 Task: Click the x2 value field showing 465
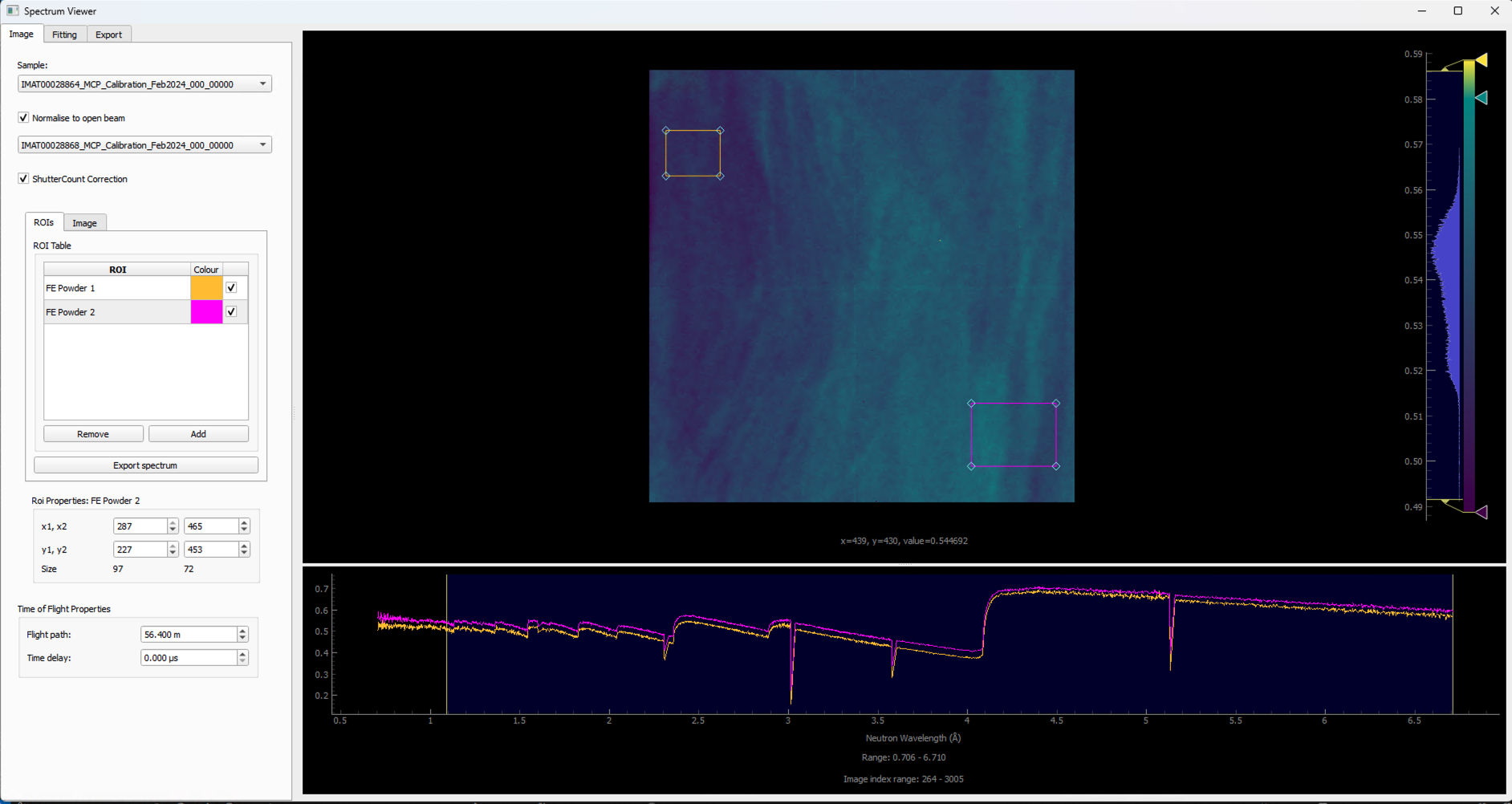(212, 526)
